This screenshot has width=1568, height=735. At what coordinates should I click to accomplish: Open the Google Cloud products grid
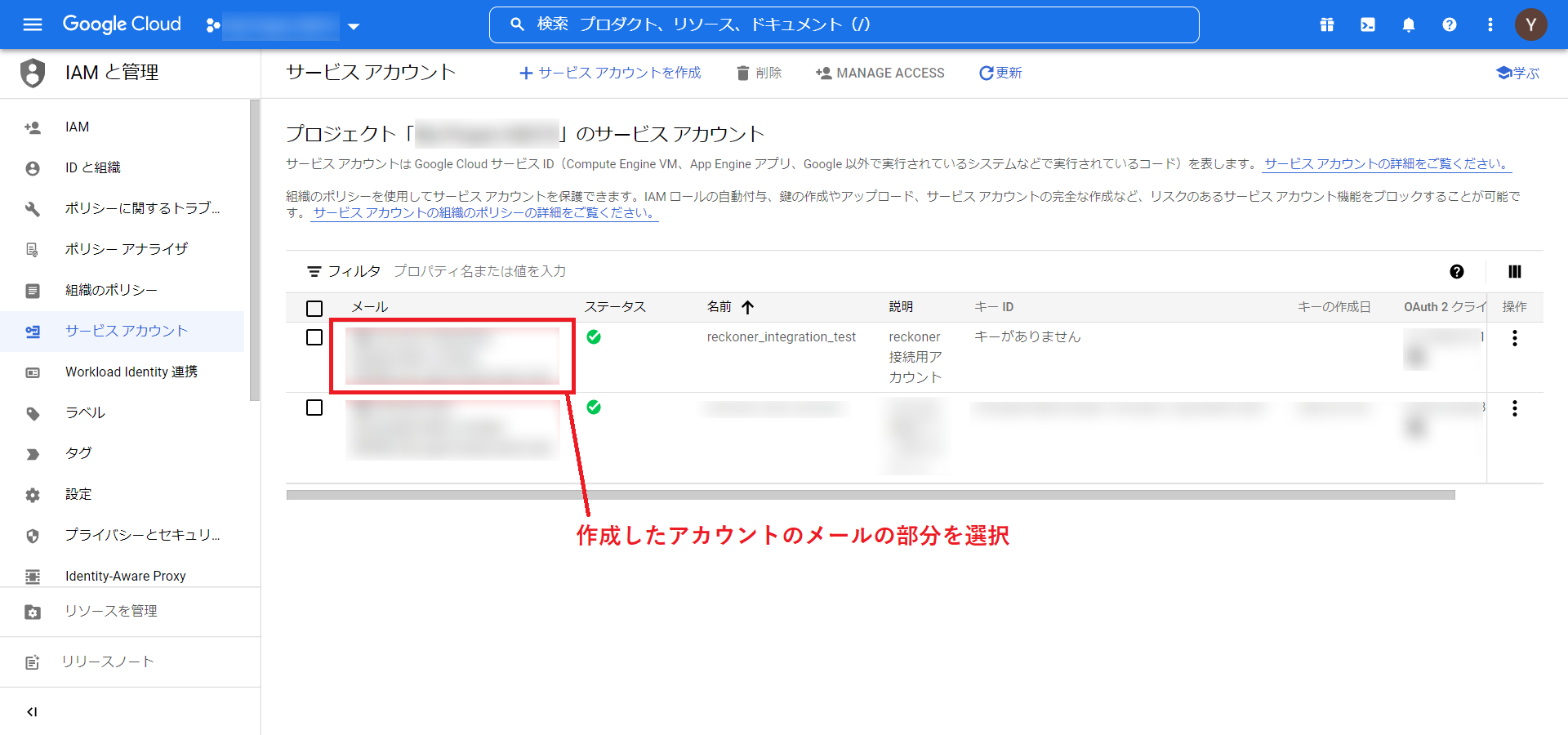click(1326, 24)
